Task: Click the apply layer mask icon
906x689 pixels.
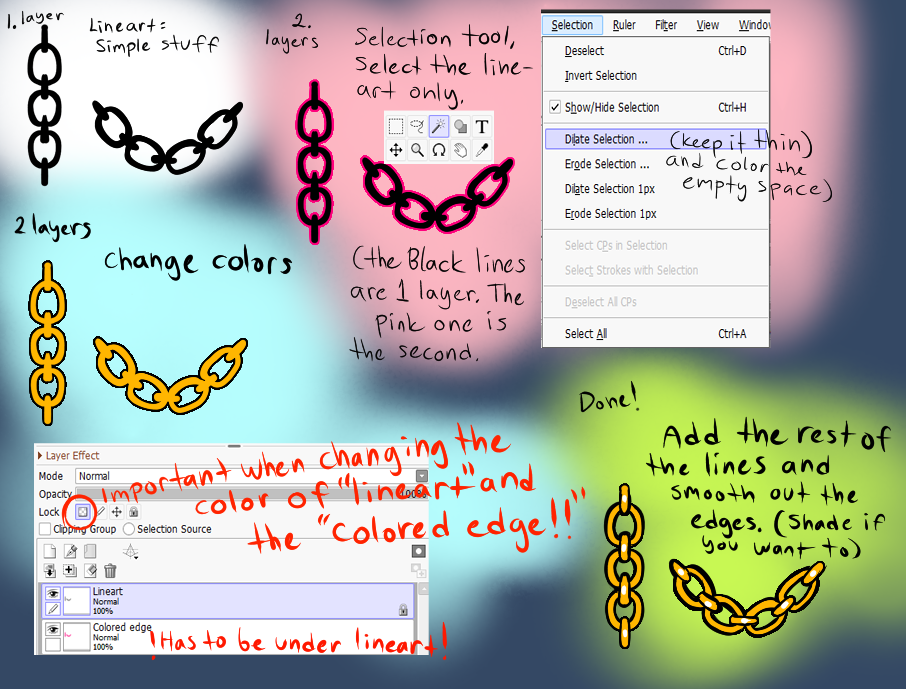Action: coord(419,571)
